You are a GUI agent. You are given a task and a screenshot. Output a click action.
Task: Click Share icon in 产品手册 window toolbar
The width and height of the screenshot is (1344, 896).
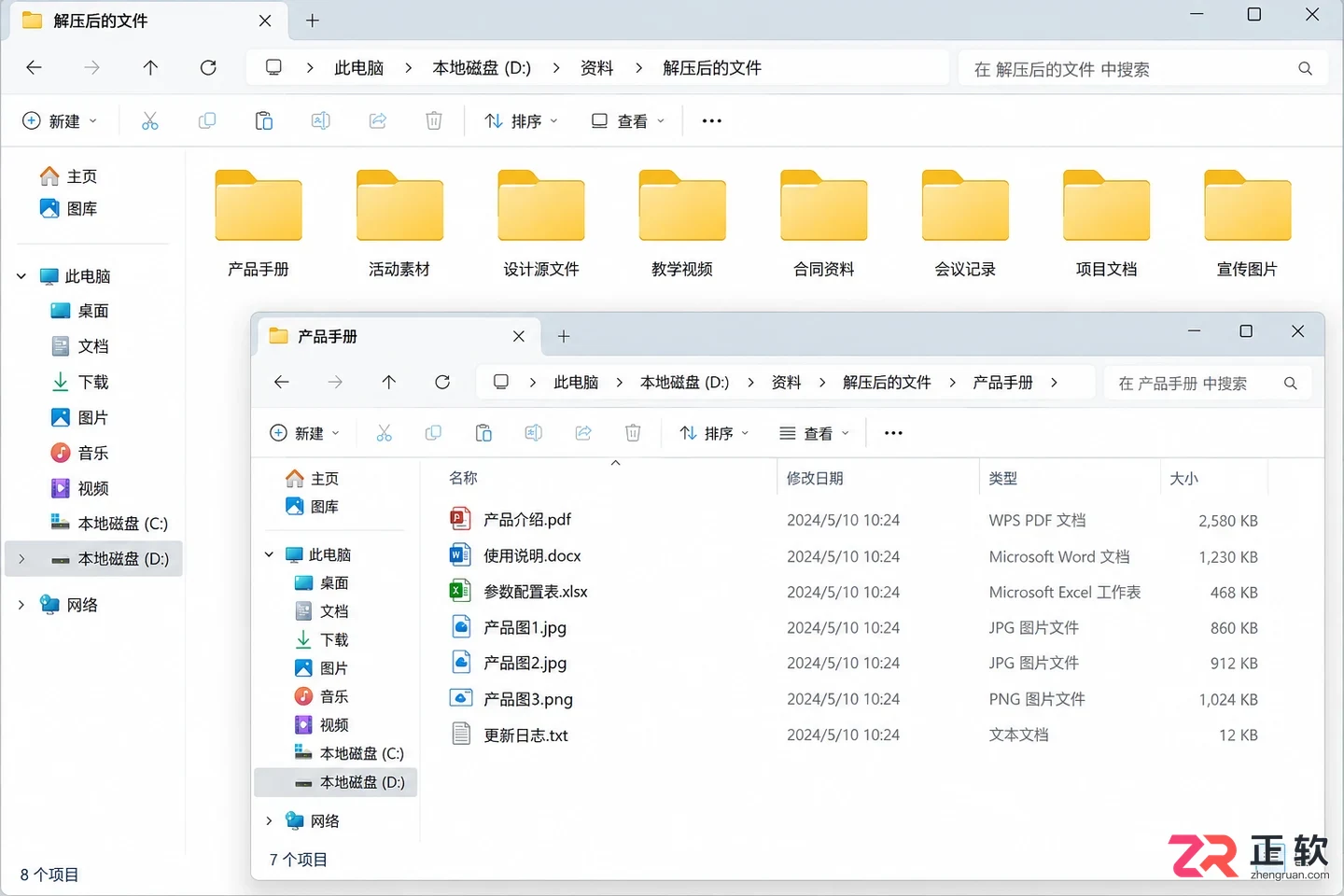(583, 433)
